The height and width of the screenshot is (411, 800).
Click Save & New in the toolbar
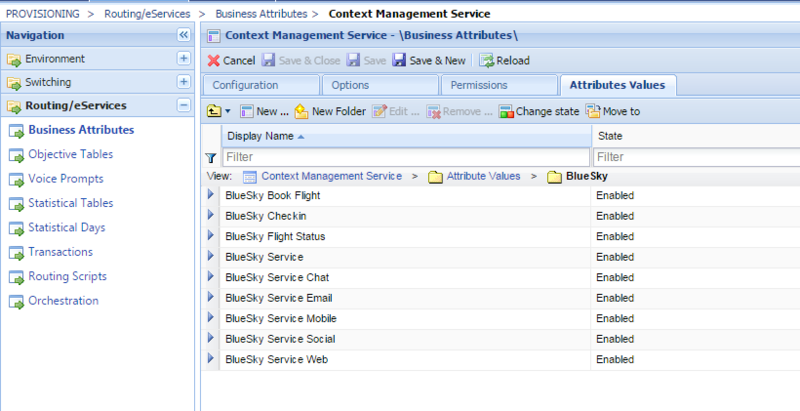(429, 61)
